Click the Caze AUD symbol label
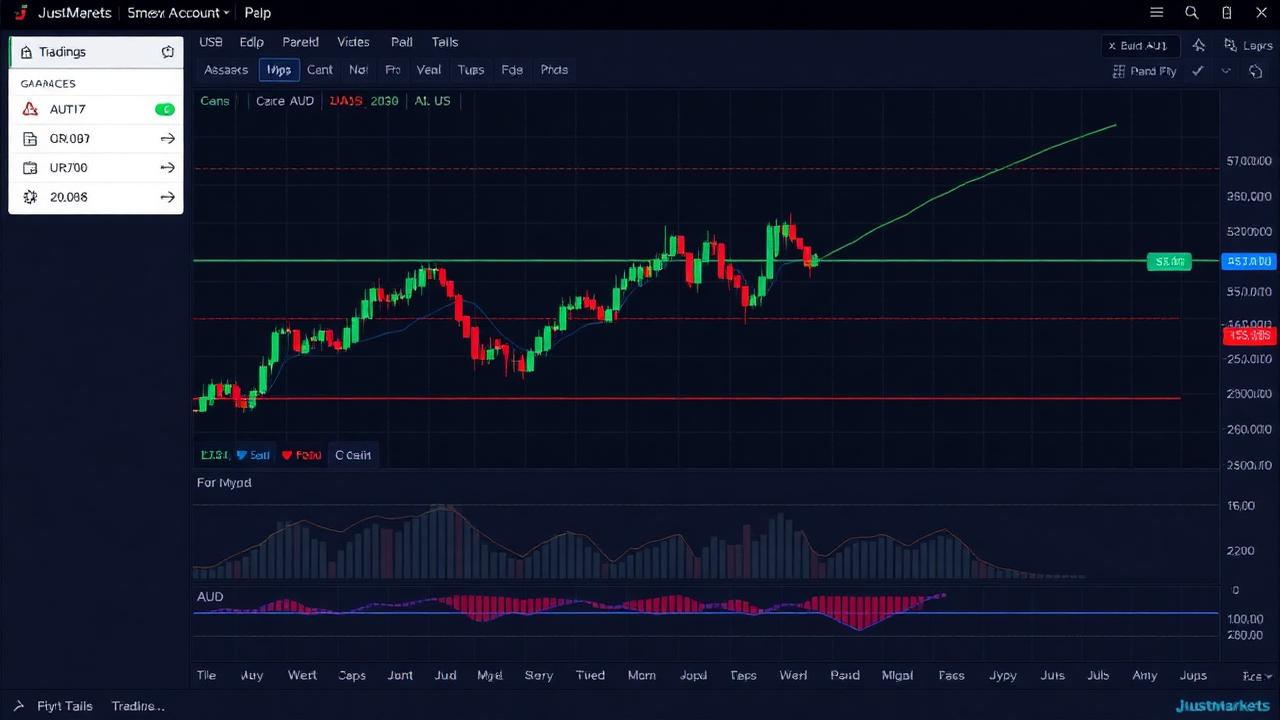 tap(285, 101)
